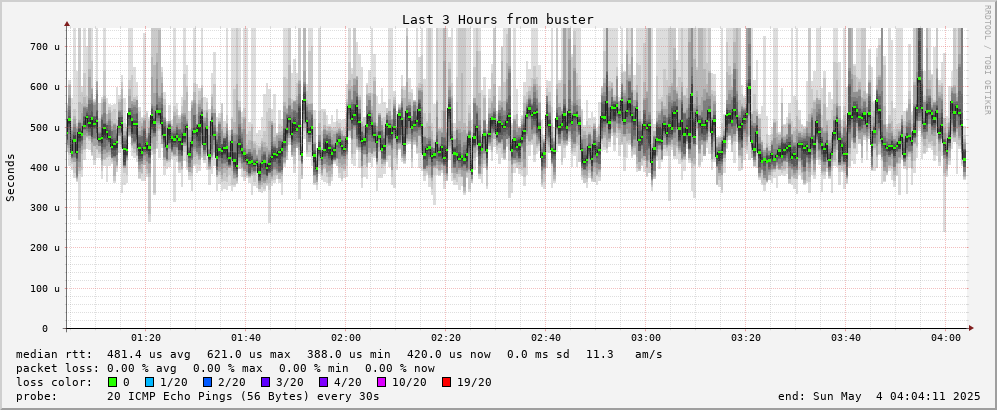
Task: Click the 02:20 time axis label
Action: click(446, 338)
